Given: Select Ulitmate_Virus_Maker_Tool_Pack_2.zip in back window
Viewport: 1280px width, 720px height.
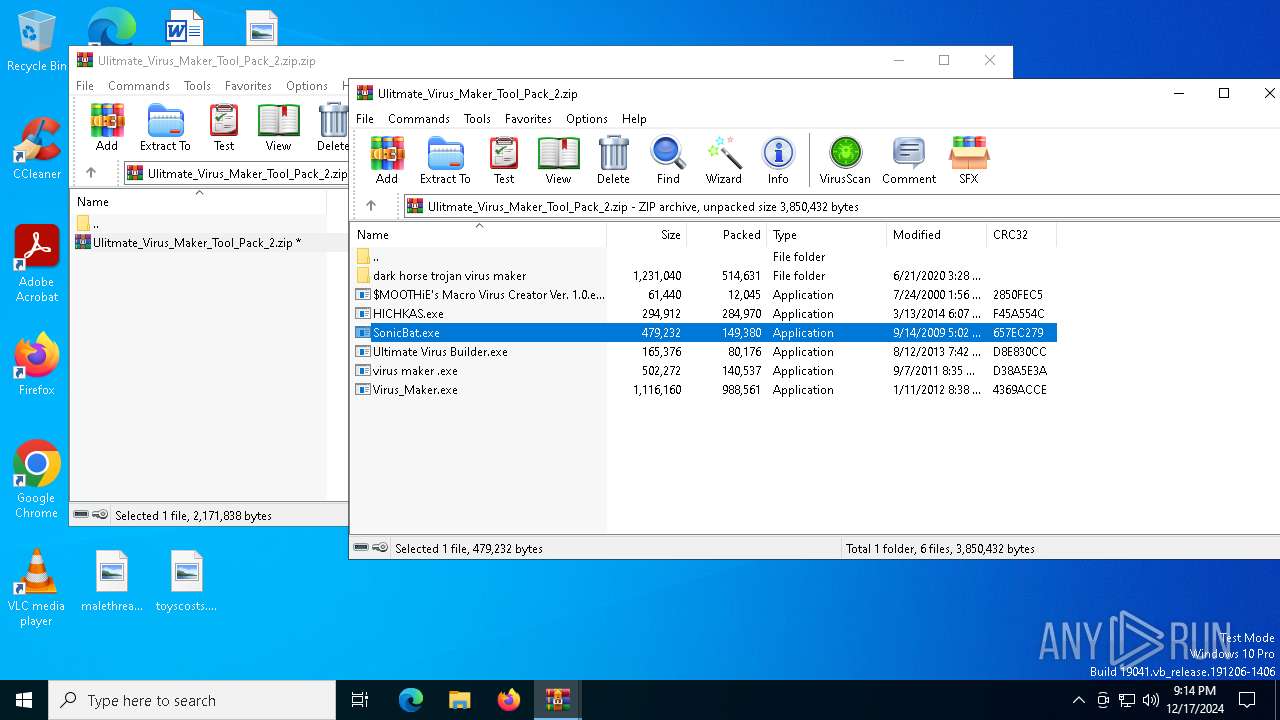Looking at the screenshot, I should click(198, 242).
